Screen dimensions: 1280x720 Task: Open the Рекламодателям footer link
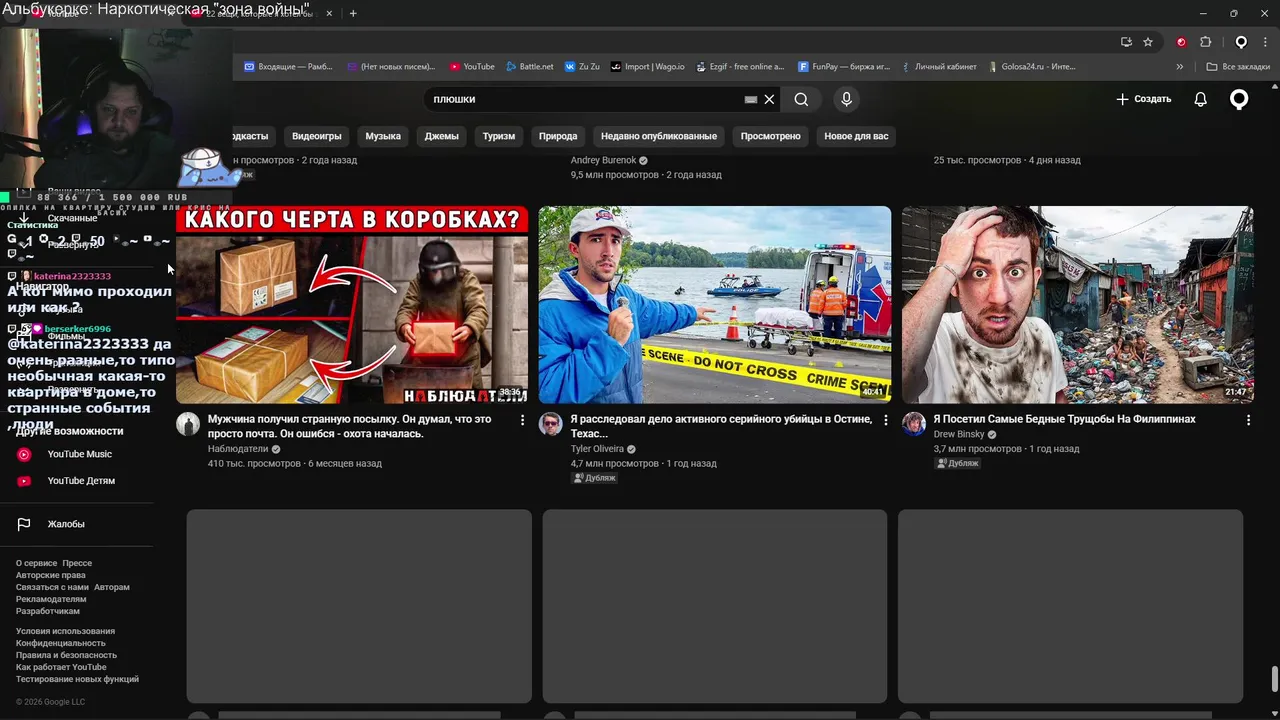point(51,599)
